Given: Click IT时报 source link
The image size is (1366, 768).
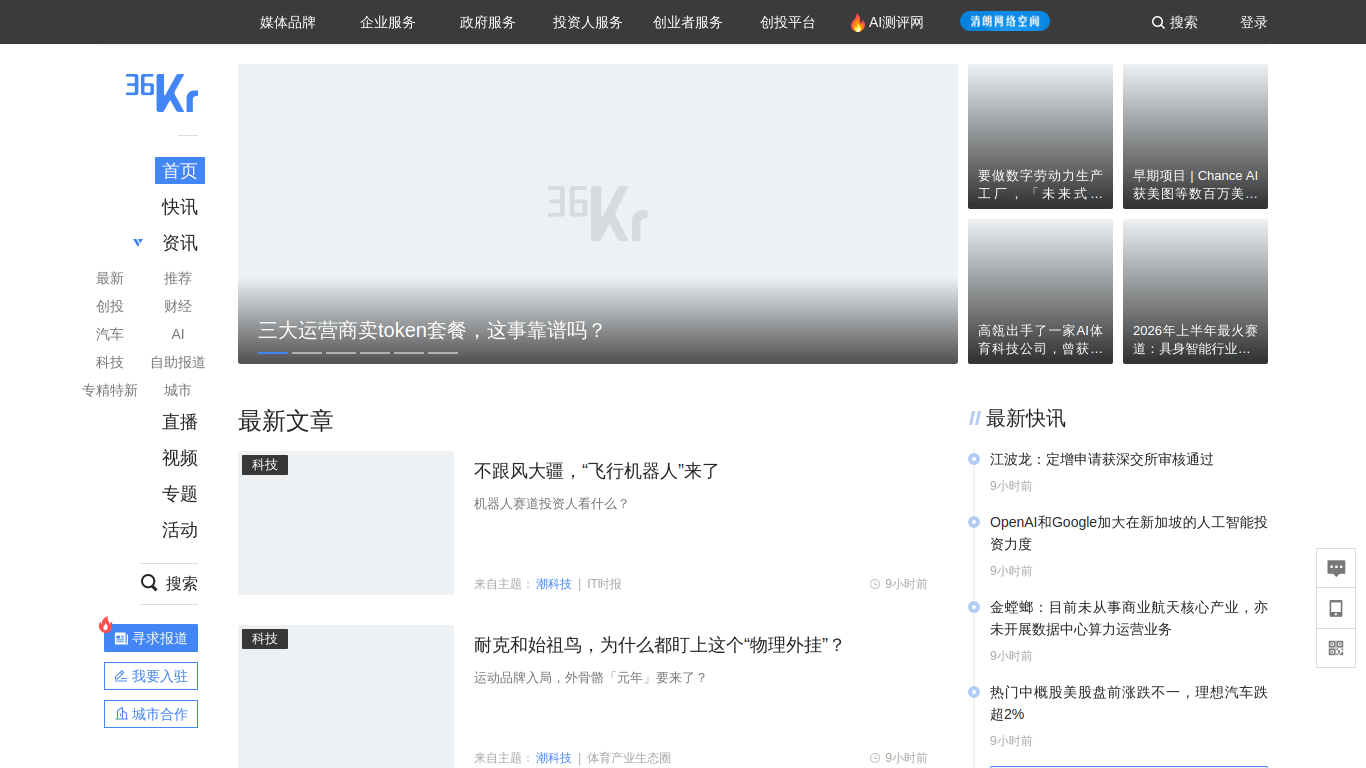Looking at the screenshot, I should tap(604, 584).
